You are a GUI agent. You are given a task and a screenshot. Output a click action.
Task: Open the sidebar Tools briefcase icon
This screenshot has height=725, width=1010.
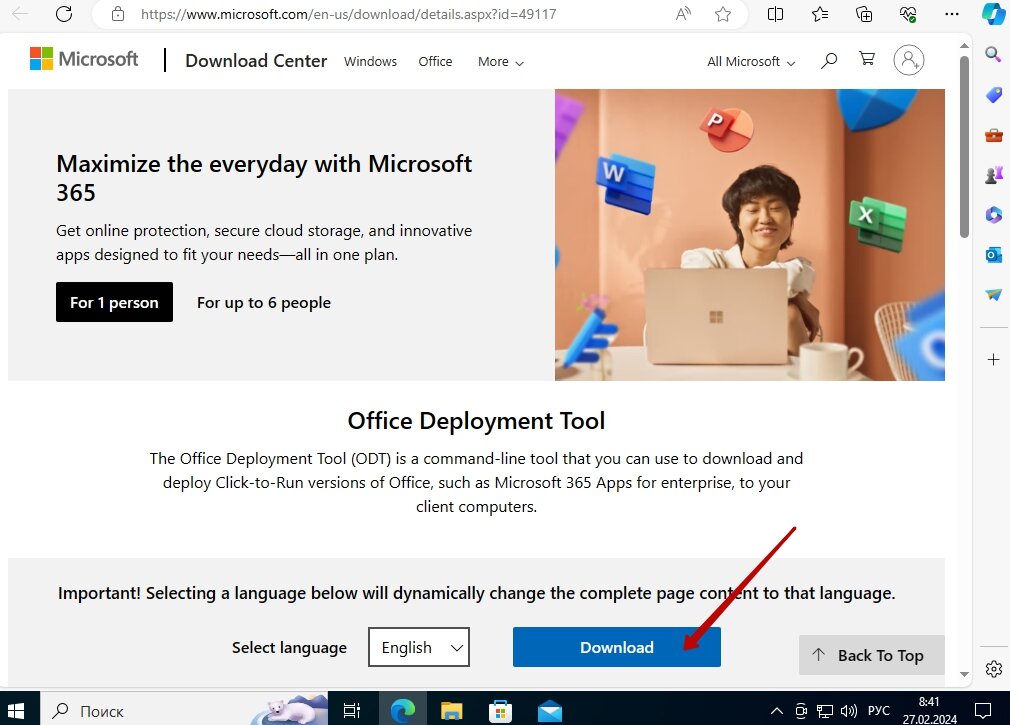point(993,135)
